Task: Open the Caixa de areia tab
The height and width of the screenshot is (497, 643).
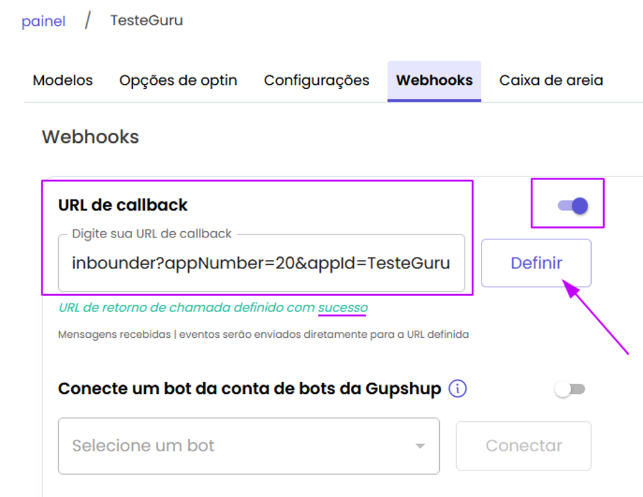Action: point(551,80)
